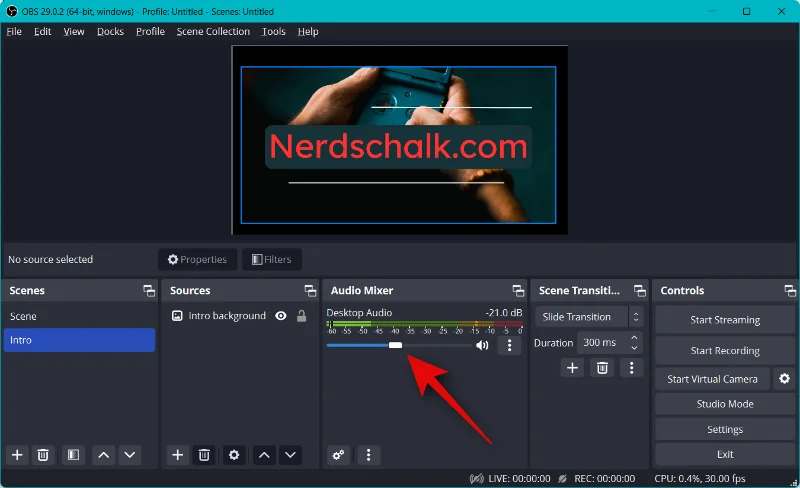Click the Desktop Audio label
This screenshot has height=488, width=800.
point(359,312)
